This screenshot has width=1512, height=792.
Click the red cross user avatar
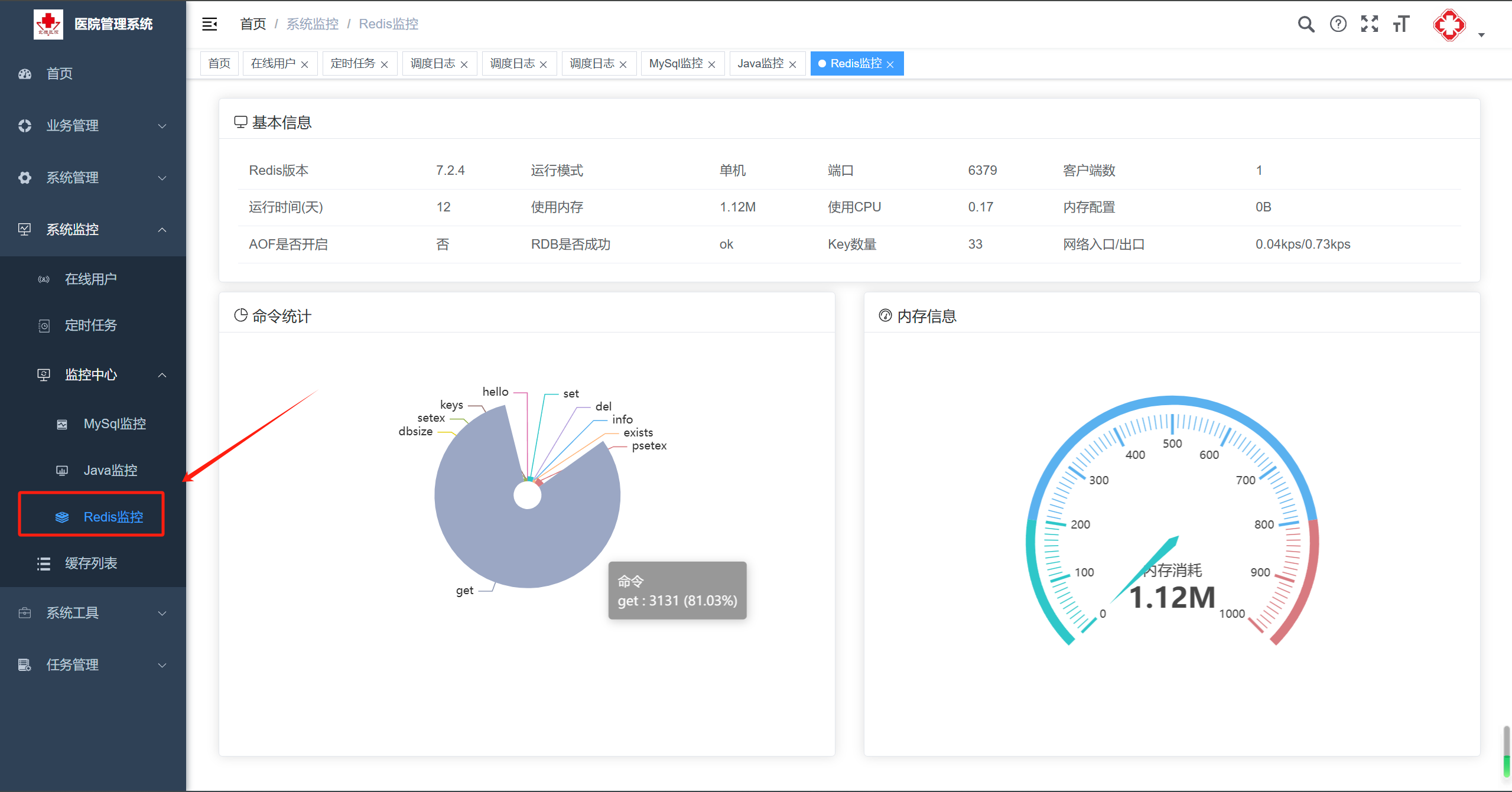[x=1449, y=25]
